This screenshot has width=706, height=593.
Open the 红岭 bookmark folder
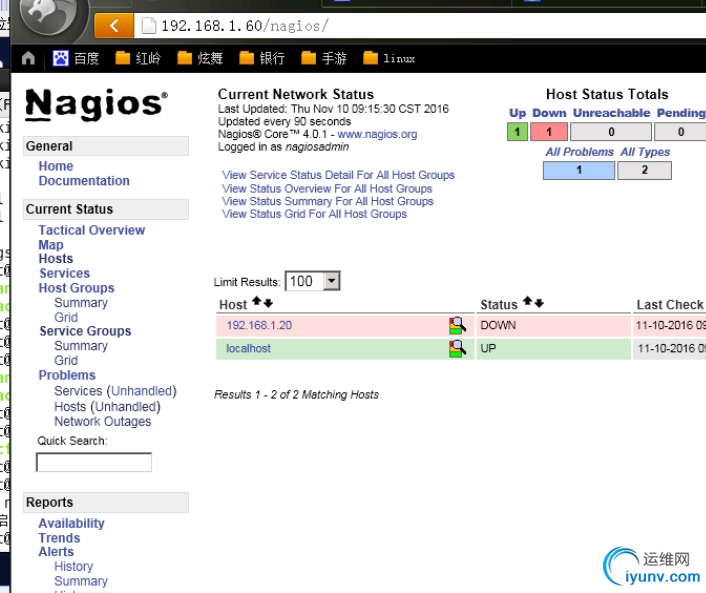click(138, 58)
